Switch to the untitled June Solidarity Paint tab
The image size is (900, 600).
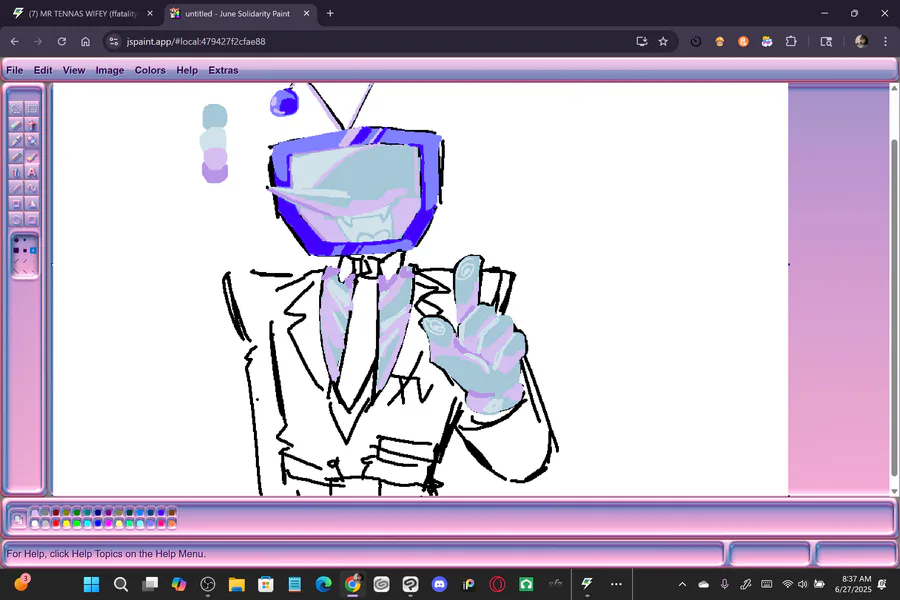(x=240, y=13)
